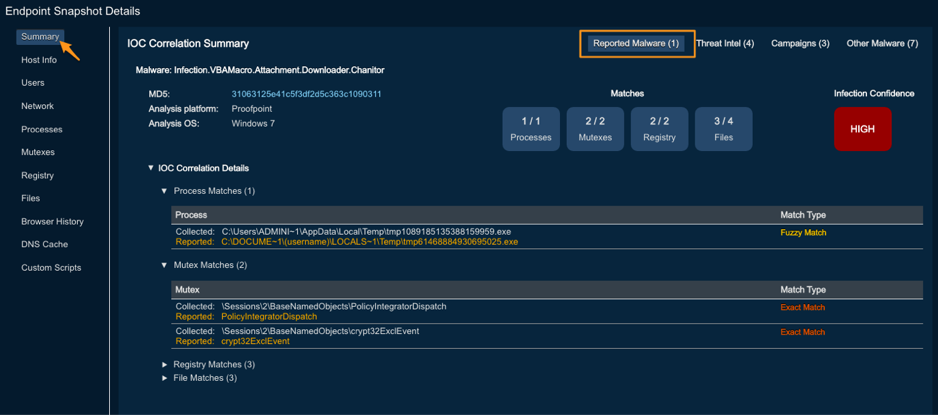Click the MD5 hash link
This screenshot has width=938, height=415.
click(x=306, y=94)
